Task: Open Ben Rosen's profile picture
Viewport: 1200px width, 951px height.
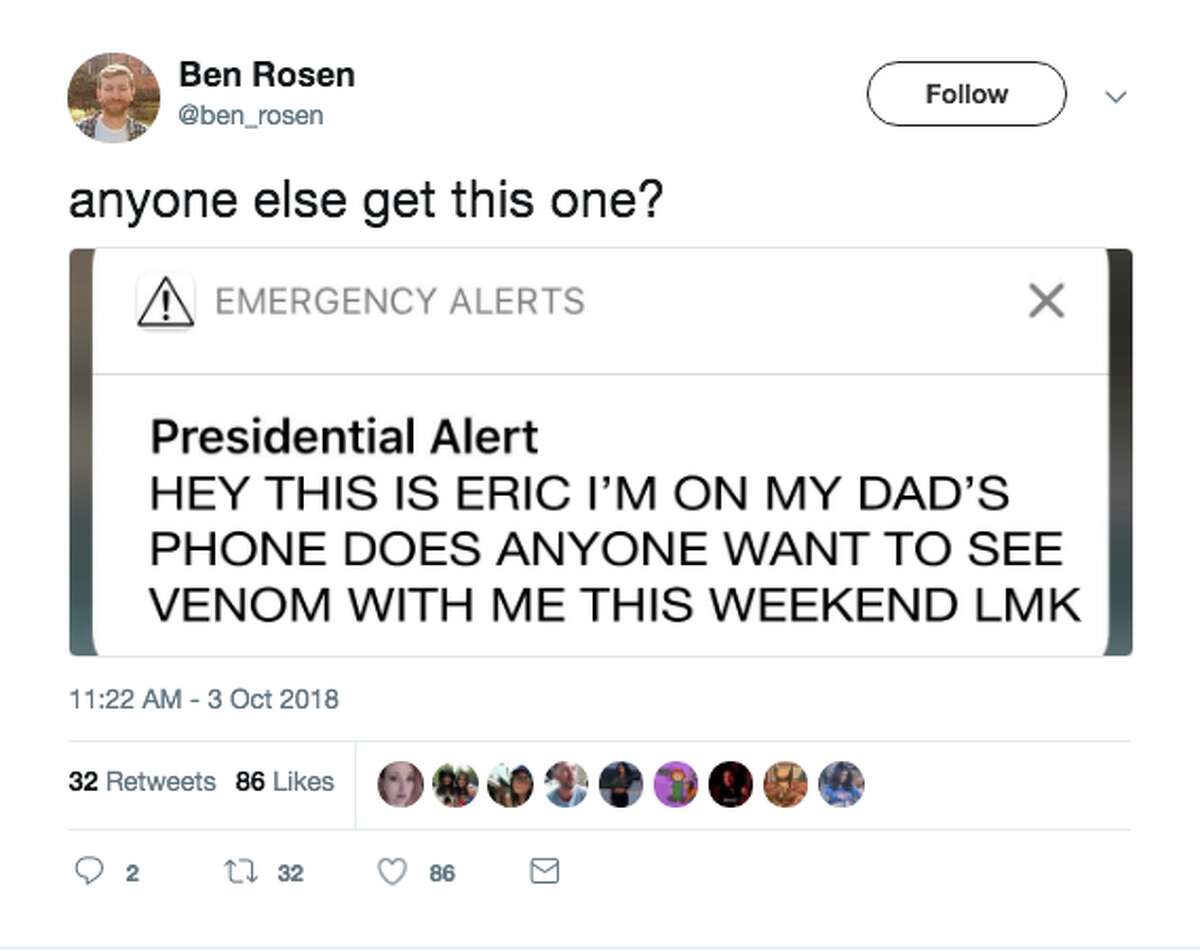Action: pyautogui.click(x=115, y=97)
